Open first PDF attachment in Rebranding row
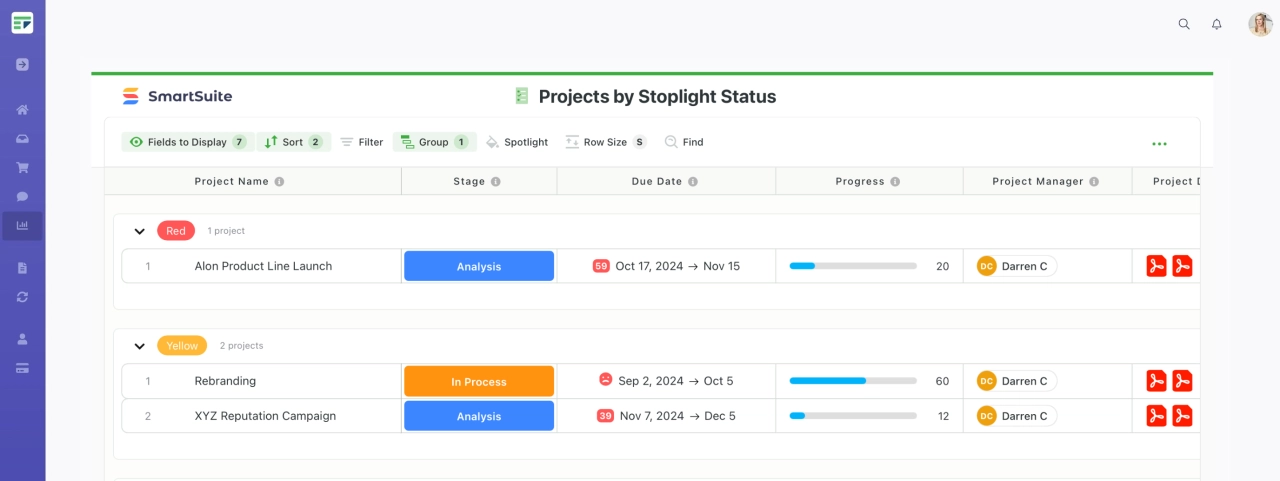1280x481 pixels. [1156, 381]
